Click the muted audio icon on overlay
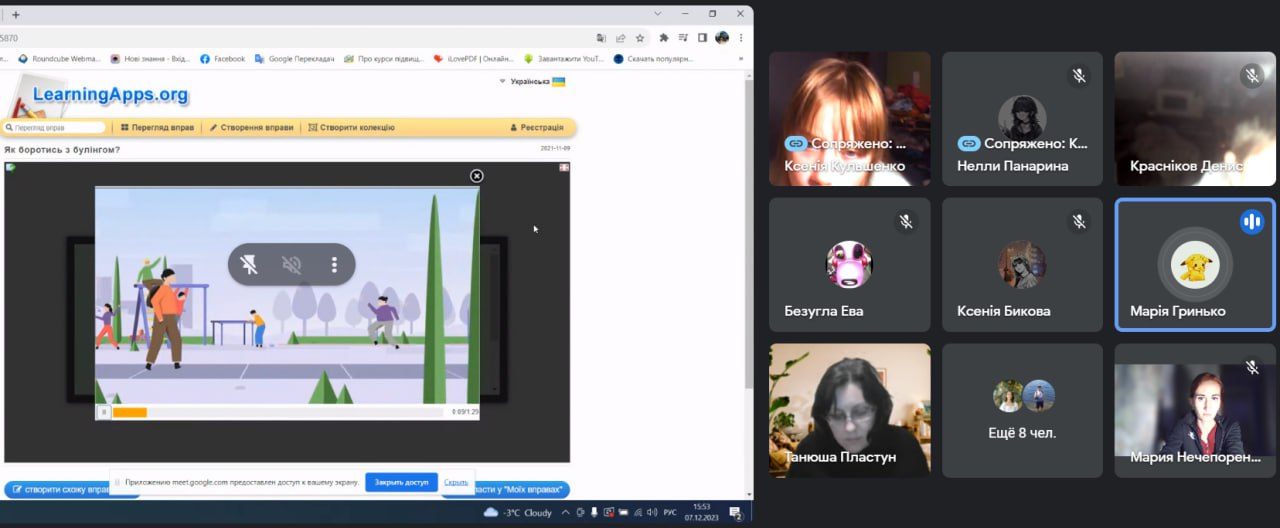Screen dimensions: 1280x528 (x=291, y=265)
